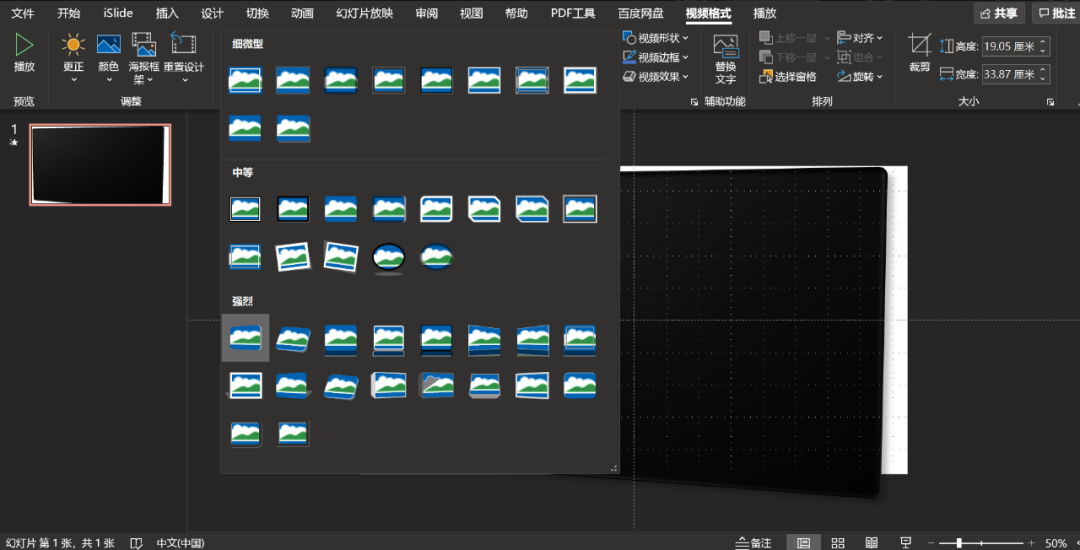Switch to the 动画 tab
The image size is (1080, 550).
point(302,13)
